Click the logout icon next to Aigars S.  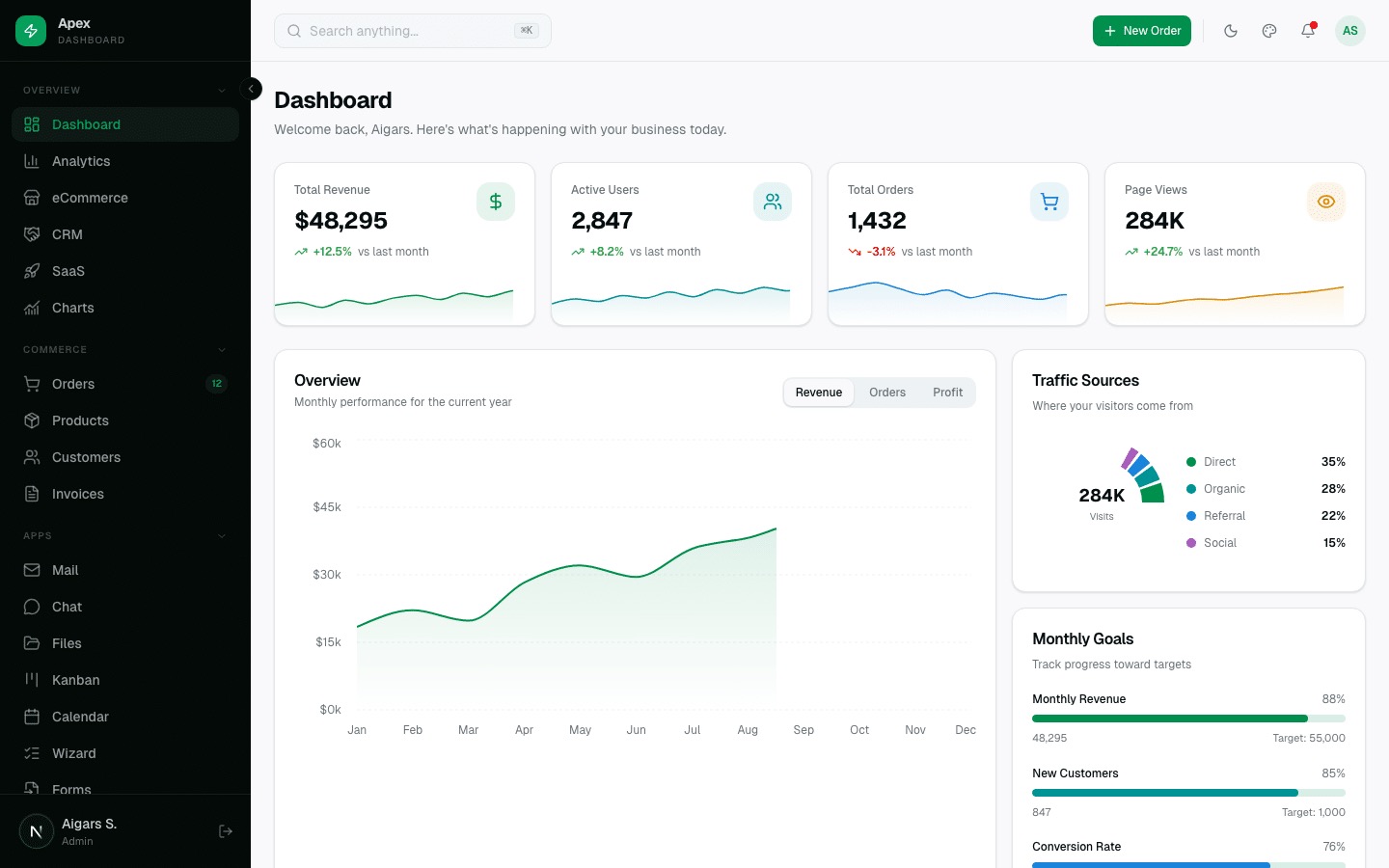coord(226,831)
